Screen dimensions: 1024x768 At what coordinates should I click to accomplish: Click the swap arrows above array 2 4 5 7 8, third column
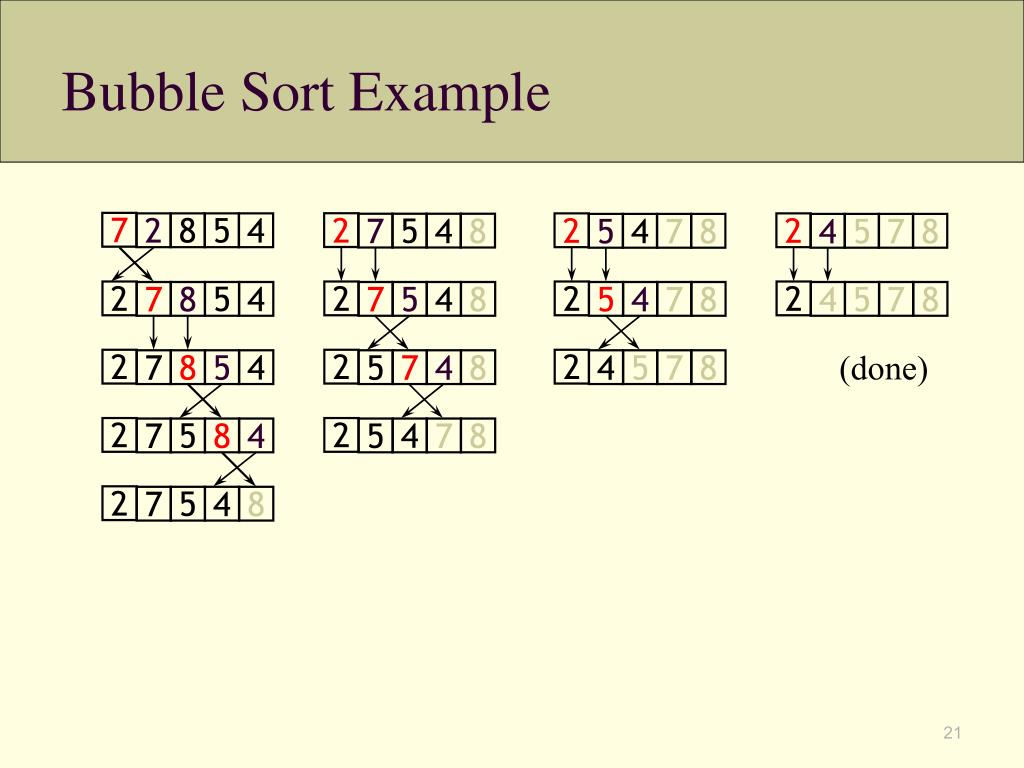pos(620,334)
